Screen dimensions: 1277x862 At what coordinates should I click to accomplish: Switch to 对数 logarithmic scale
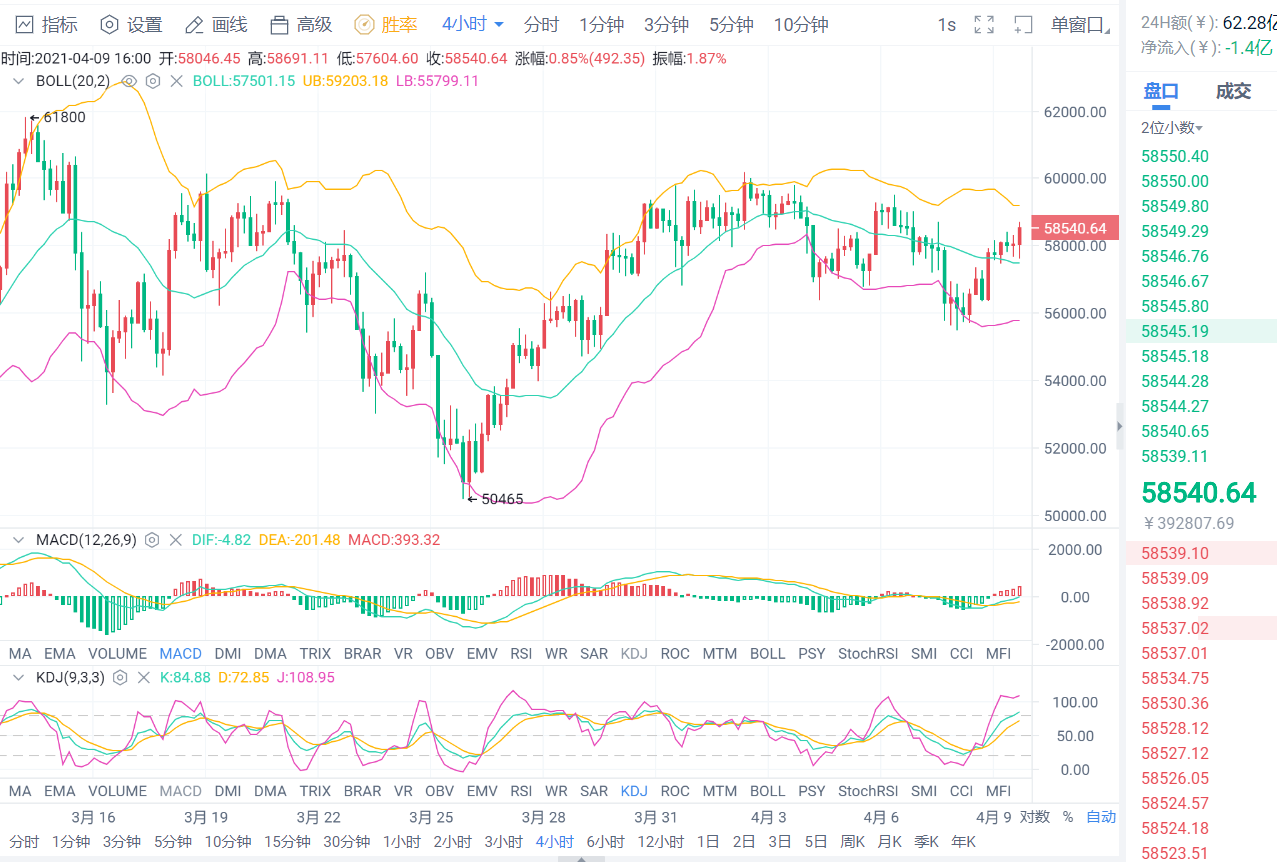click(x=1034, y=816)
